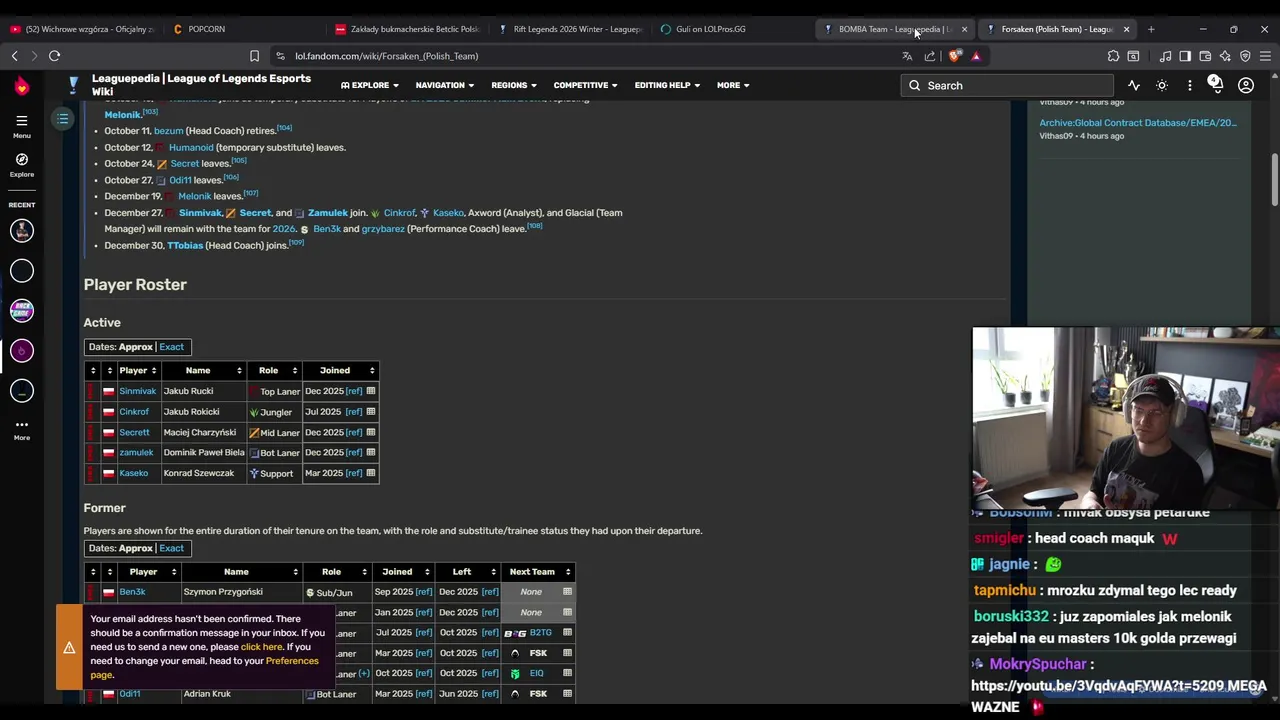Open the Brave VPN shield icon
Image resolution: width=1280 pixels, height=720 pixels.
[x=1245, y=56]
